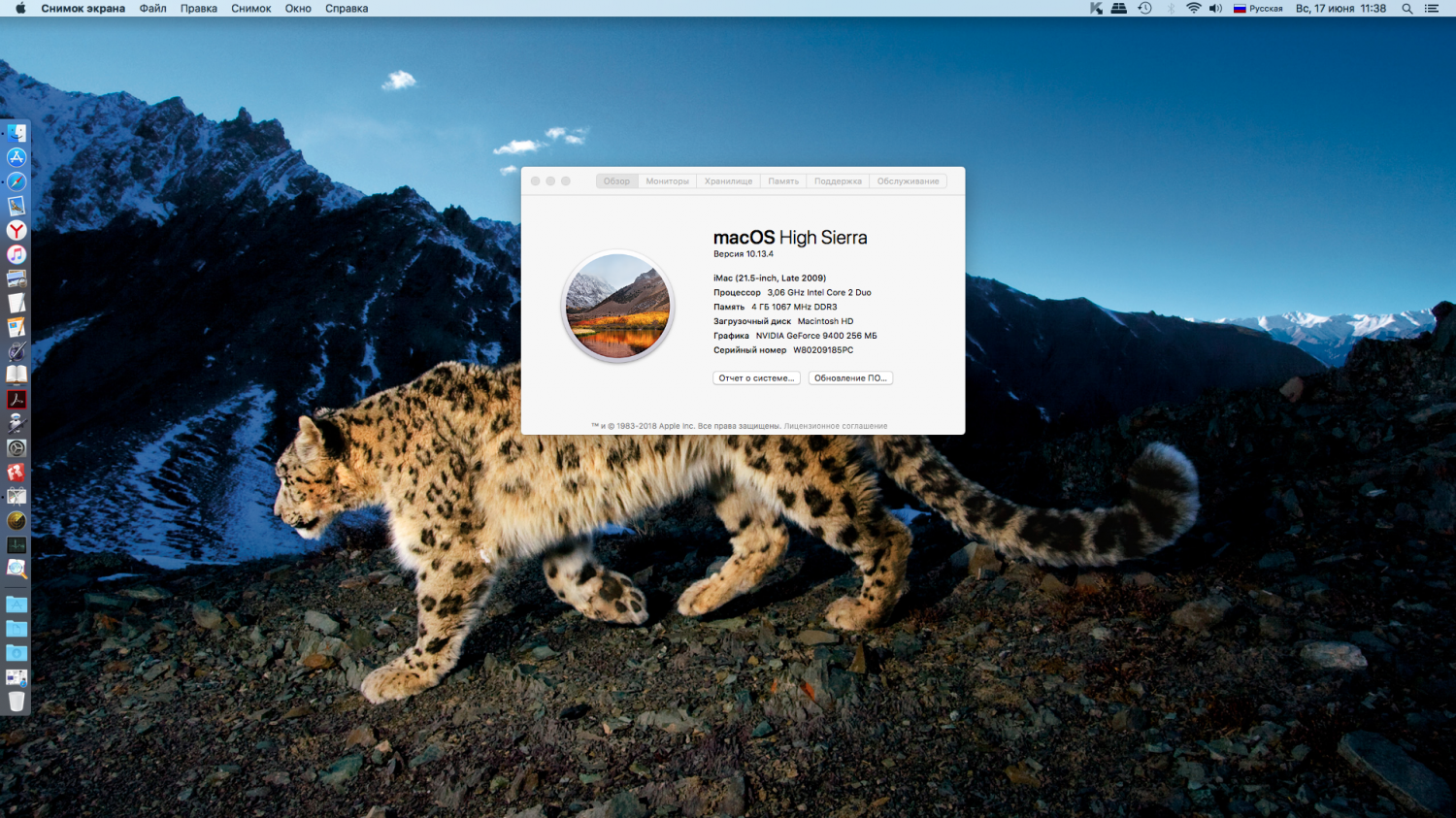Close the About This Mac window
Viewport: 1456px width, 818px height.
click(x=535, y=181)
